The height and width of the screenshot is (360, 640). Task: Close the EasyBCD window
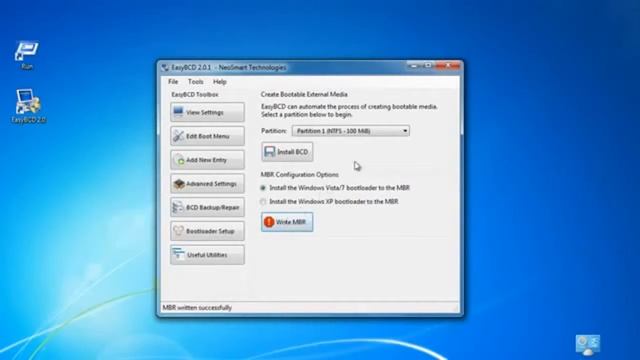point(448,65)
